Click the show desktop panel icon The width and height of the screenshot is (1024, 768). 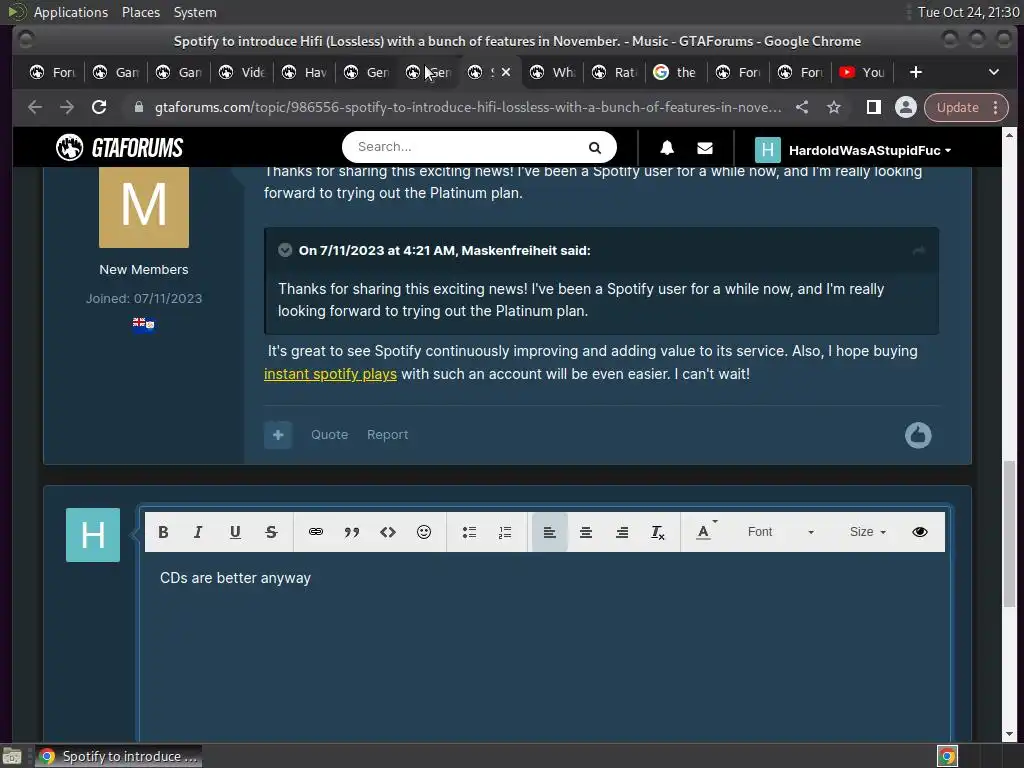coord(12,756)
